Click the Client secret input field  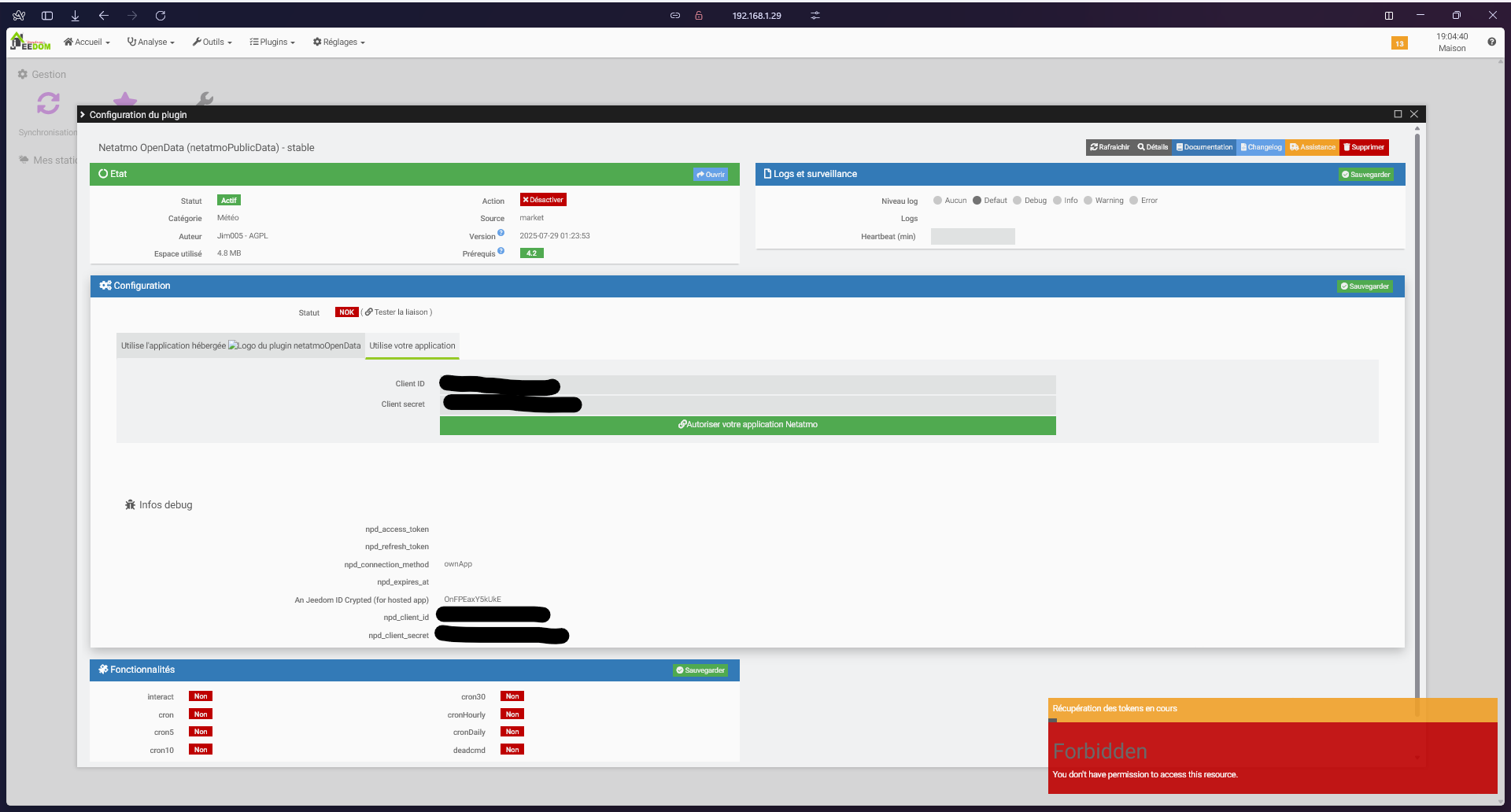[x=748, y=405]
